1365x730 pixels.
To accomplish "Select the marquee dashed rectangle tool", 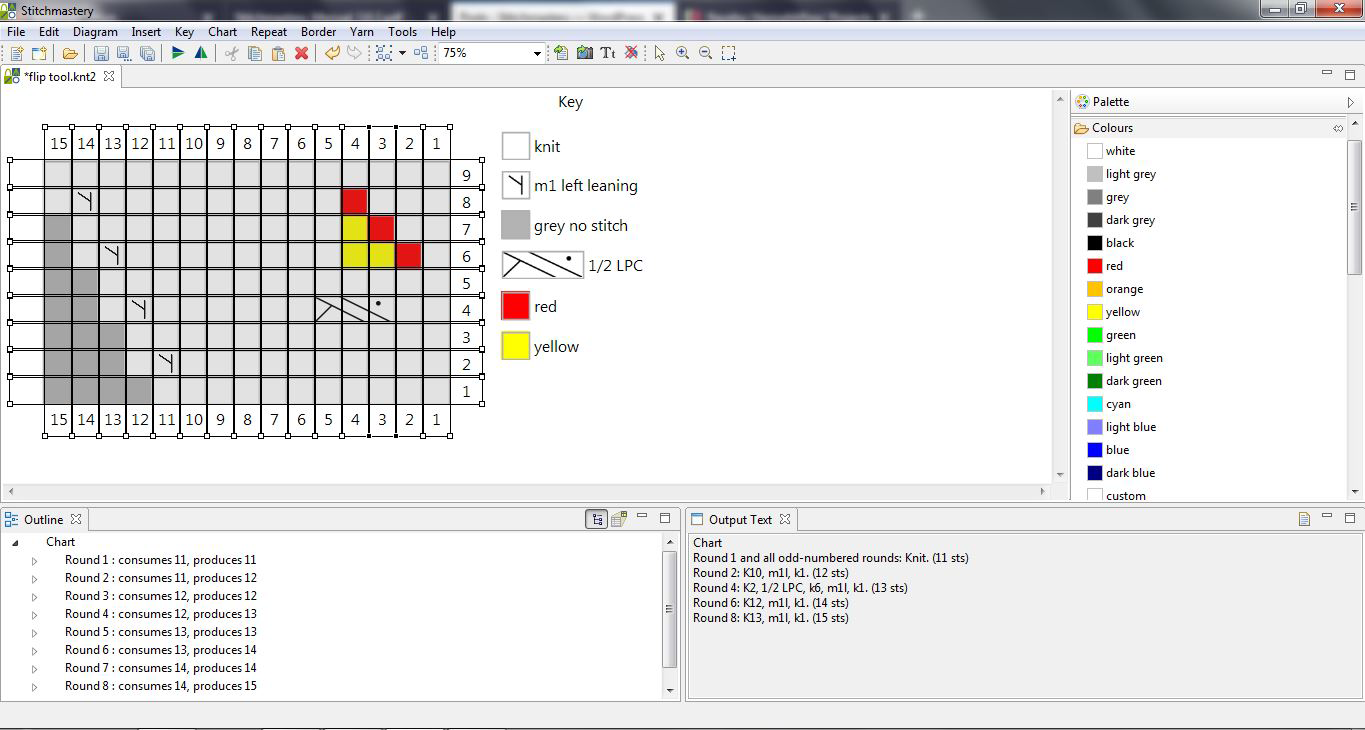I will coord(729,53).
